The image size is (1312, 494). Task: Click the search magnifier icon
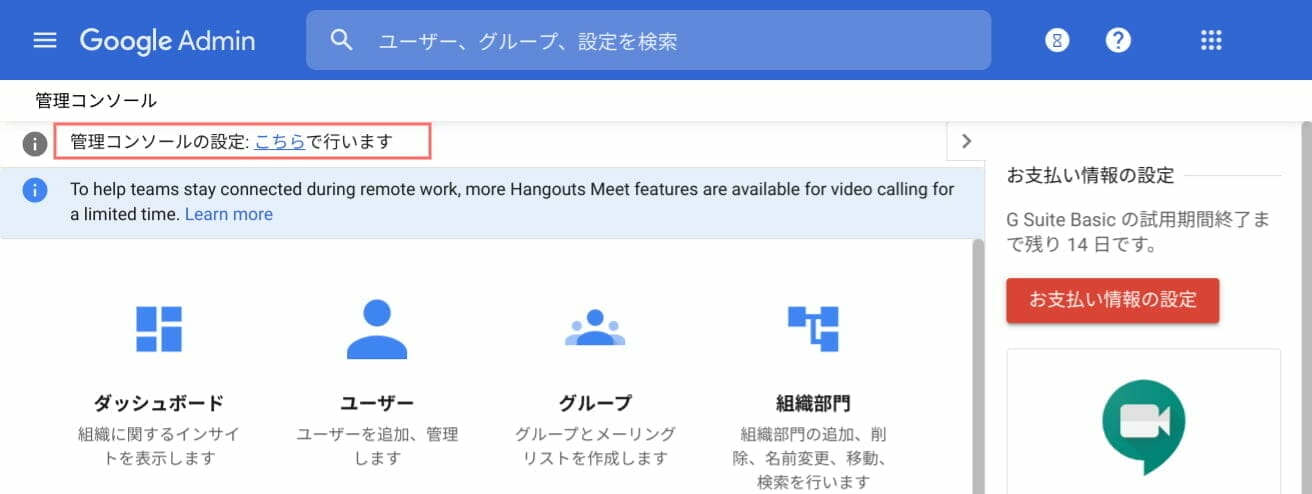coord(342,40)
